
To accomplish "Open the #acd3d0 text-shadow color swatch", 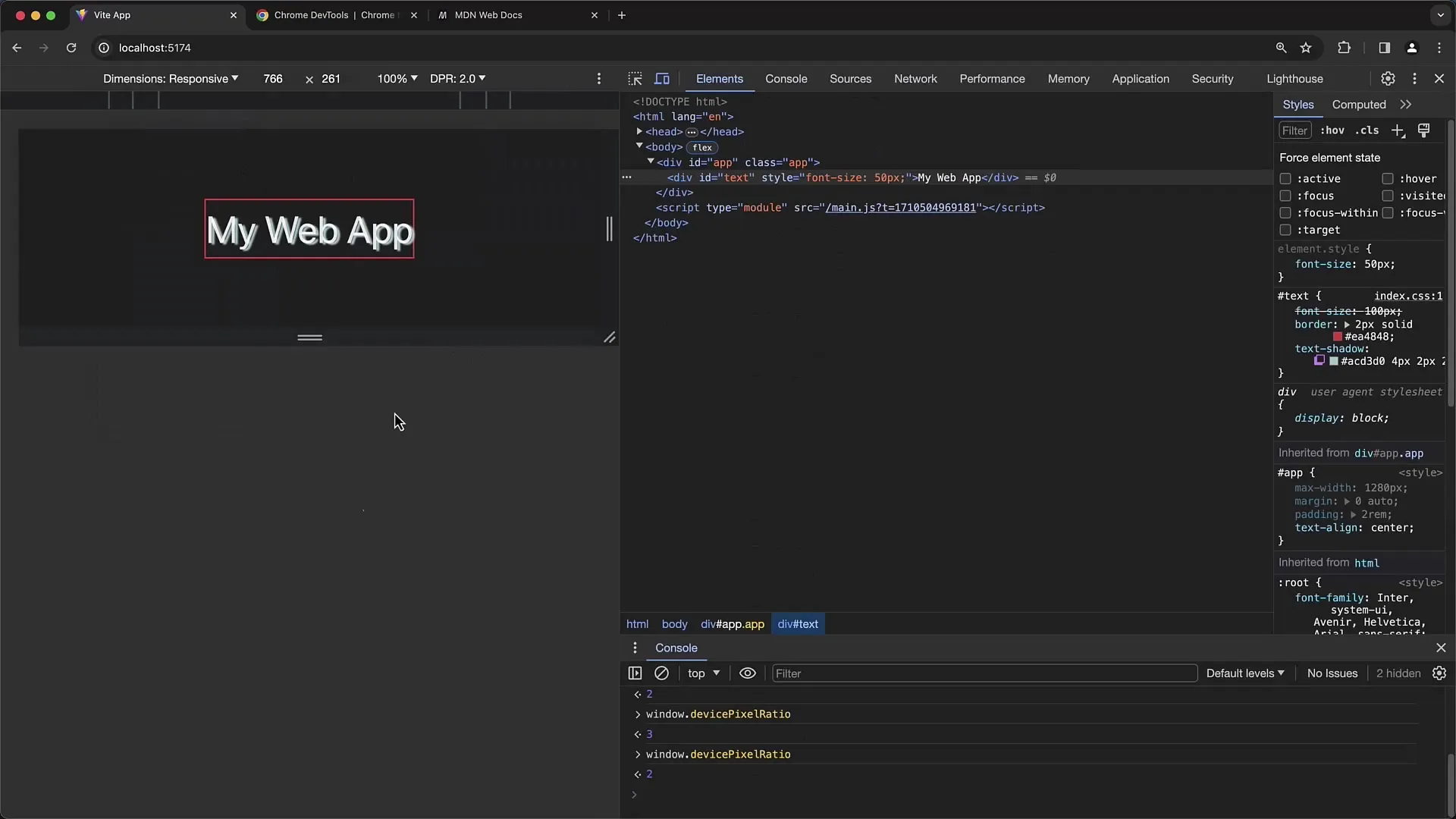I will [1334, 361].
